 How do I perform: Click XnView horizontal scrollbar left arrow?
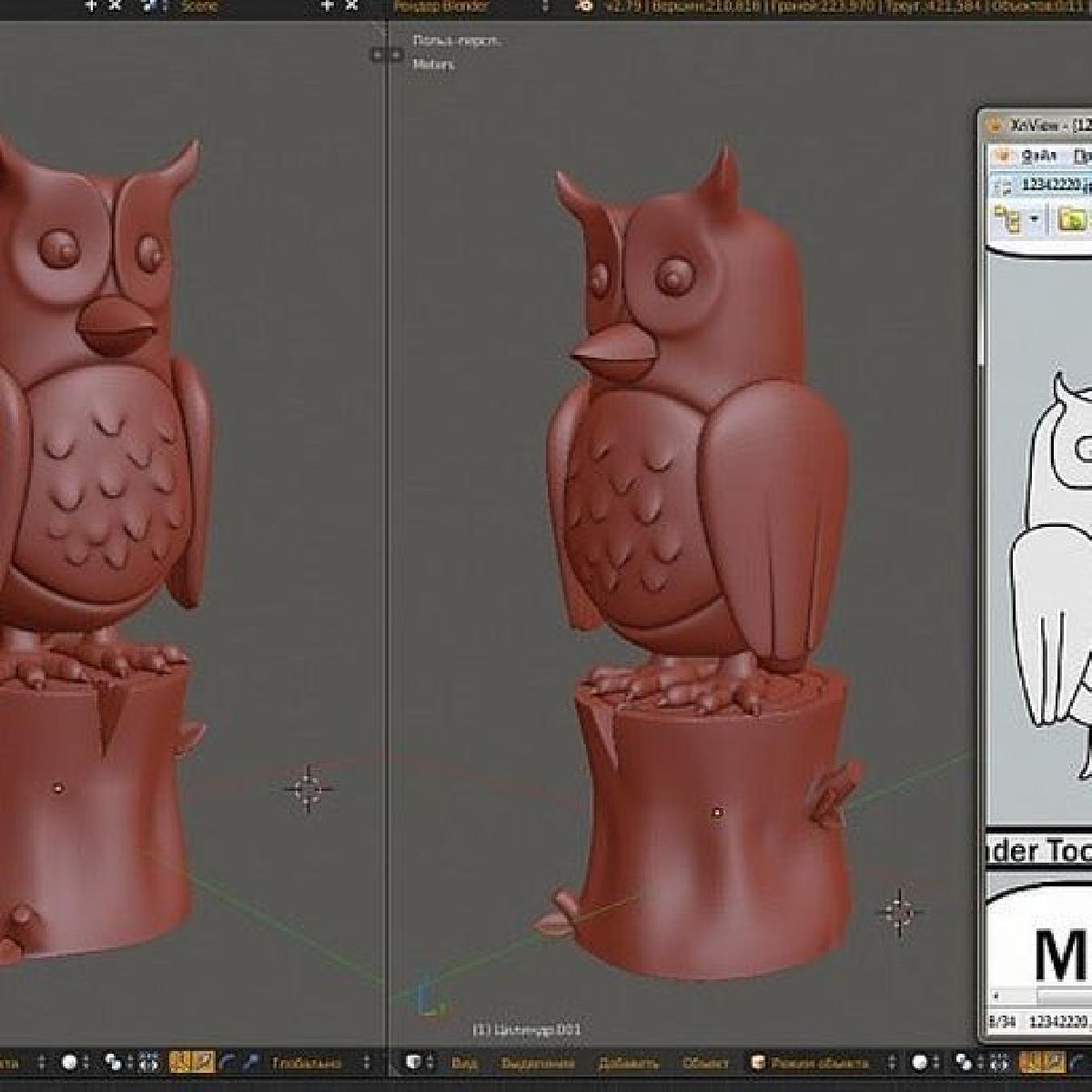pos(996,997)
